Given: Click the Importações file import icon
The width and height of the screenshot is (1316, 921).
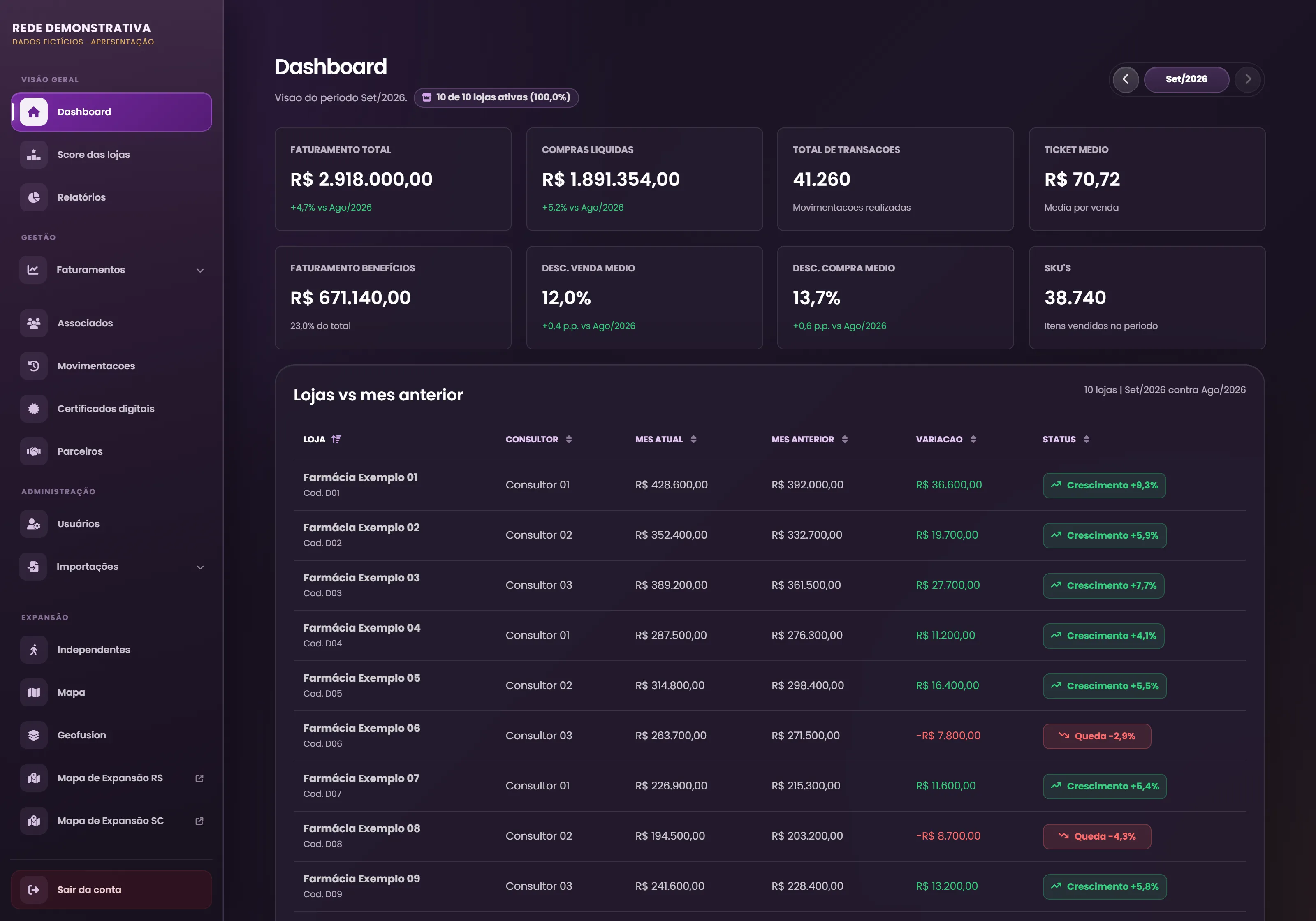Looking at the screenshot, I should (33, 567).
